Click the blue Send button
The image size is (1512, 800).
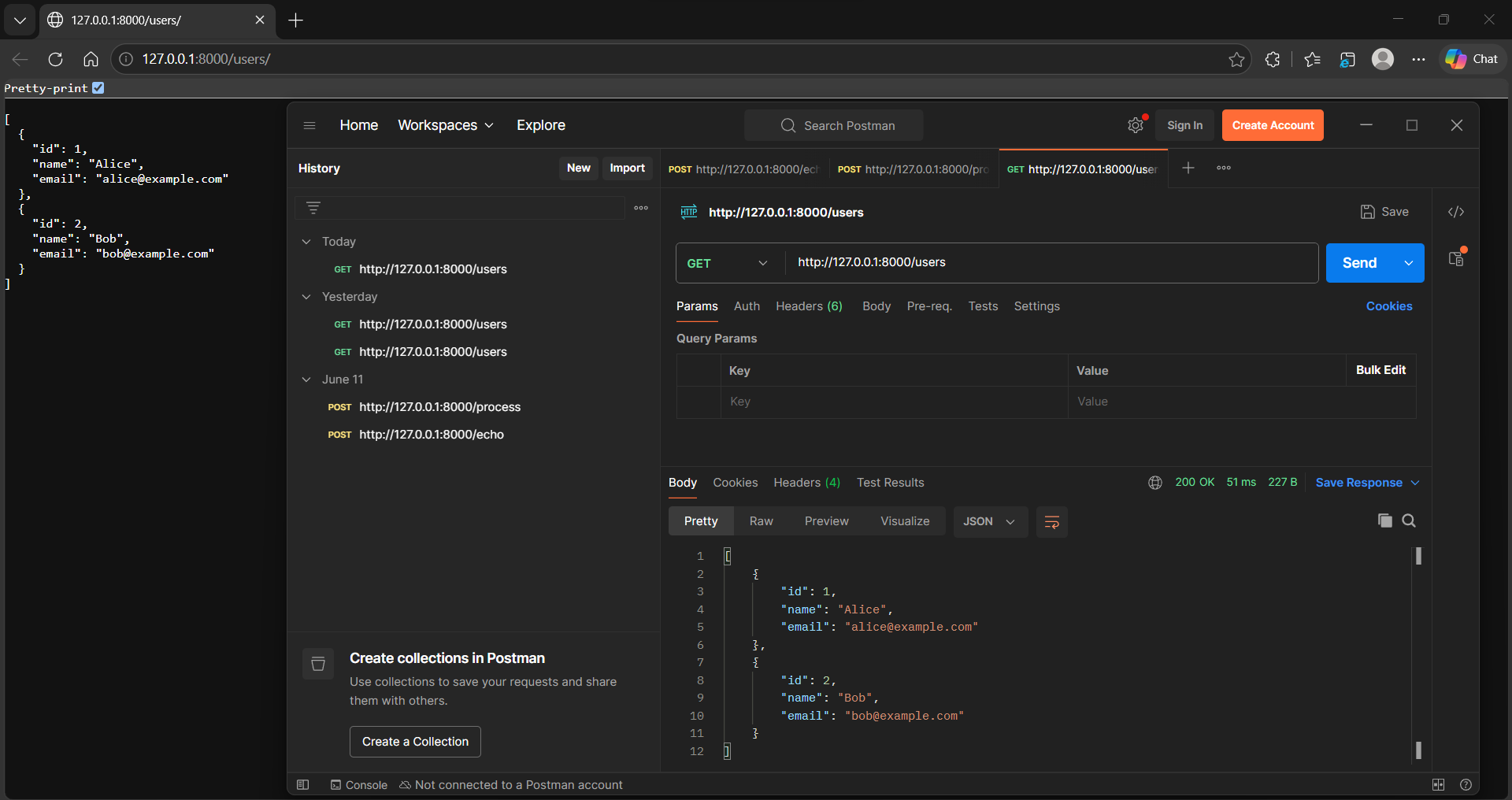click(x=1360, y=263)
